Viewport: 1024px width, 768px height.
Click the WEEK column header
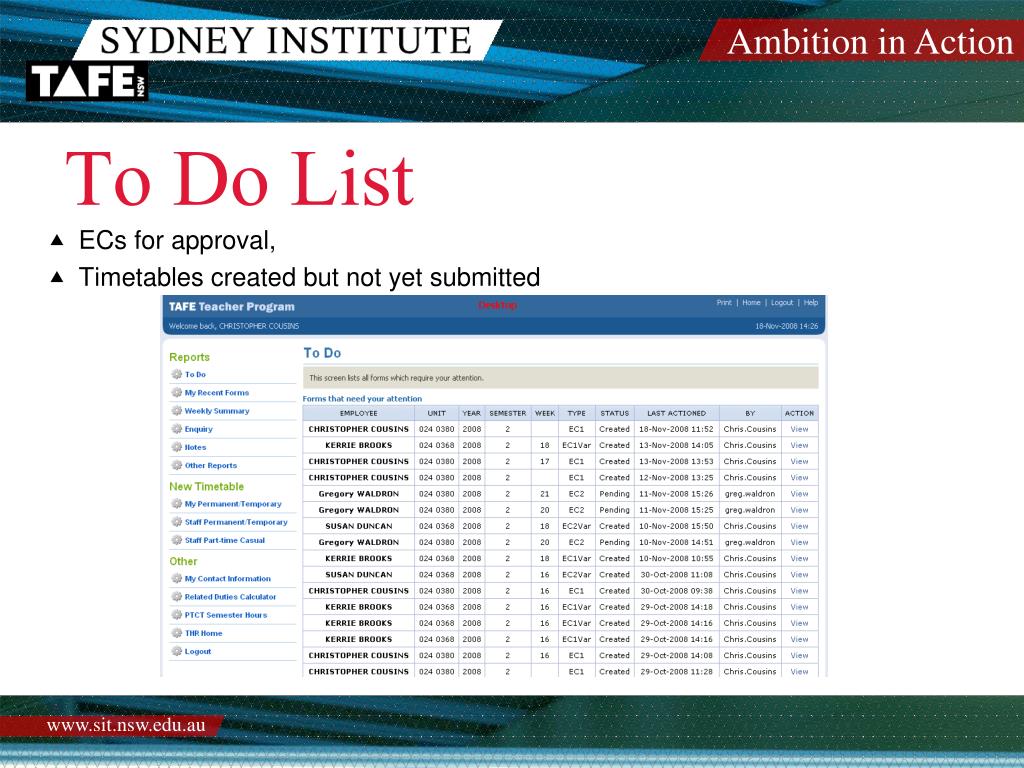click(x=545, y=413)
